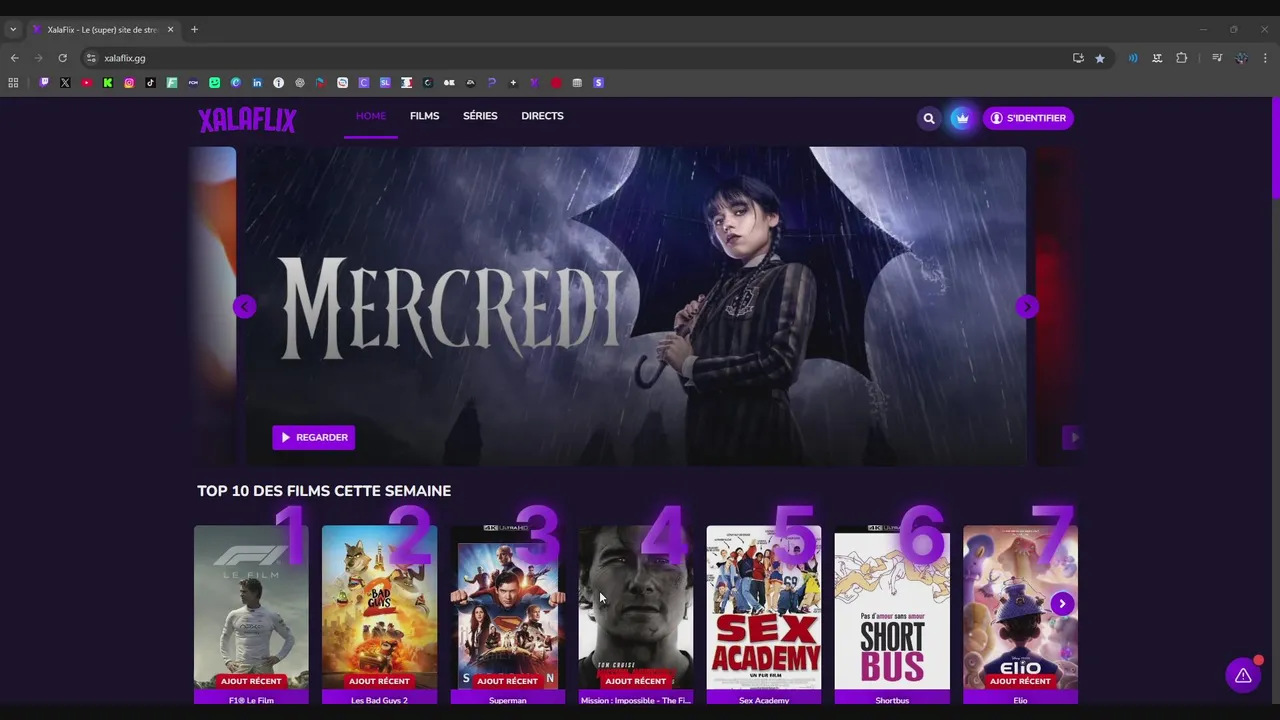
Task: Open the Mercredi banner image
Action: pos(636,306)
